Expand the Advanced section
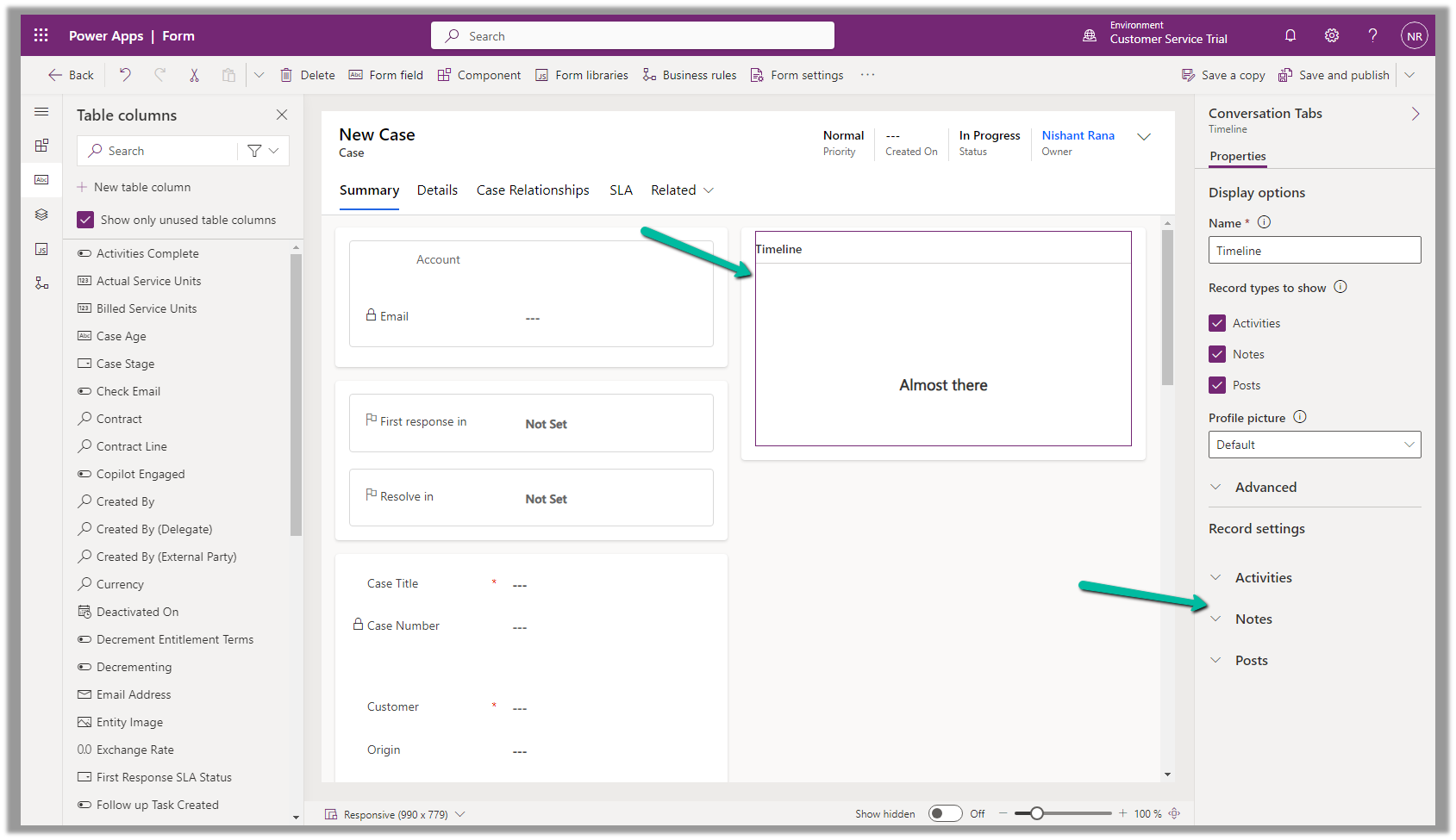This screenshot has width=1456, height=840. [1265, 487]
